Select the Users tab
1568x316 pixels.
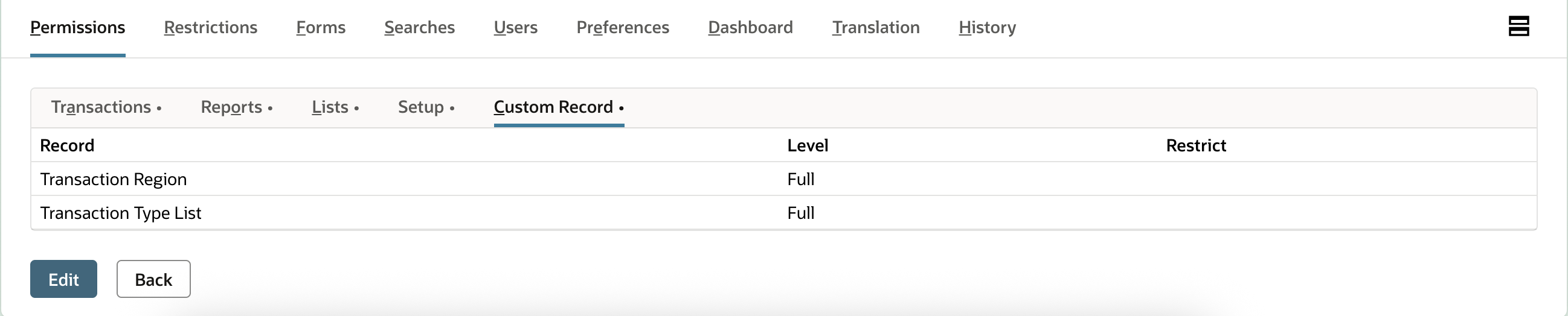click(x=516, y=28)
